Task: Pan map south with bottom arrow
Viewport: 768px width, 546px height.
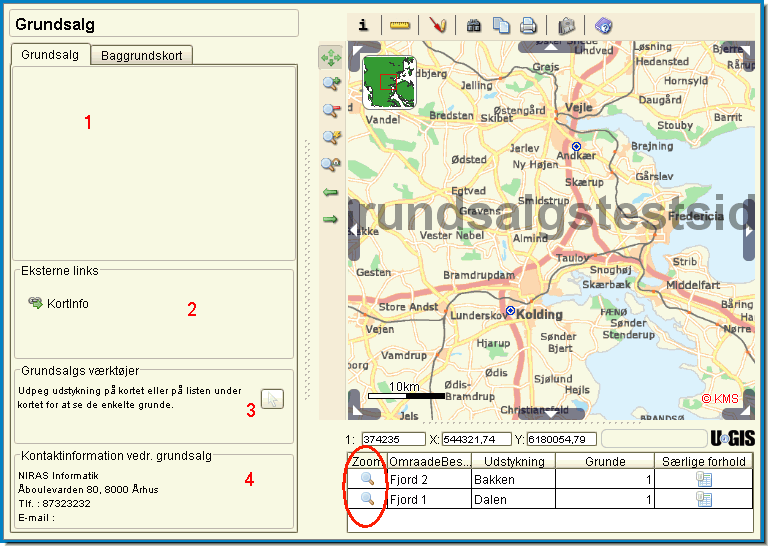Action: (551, 414)
